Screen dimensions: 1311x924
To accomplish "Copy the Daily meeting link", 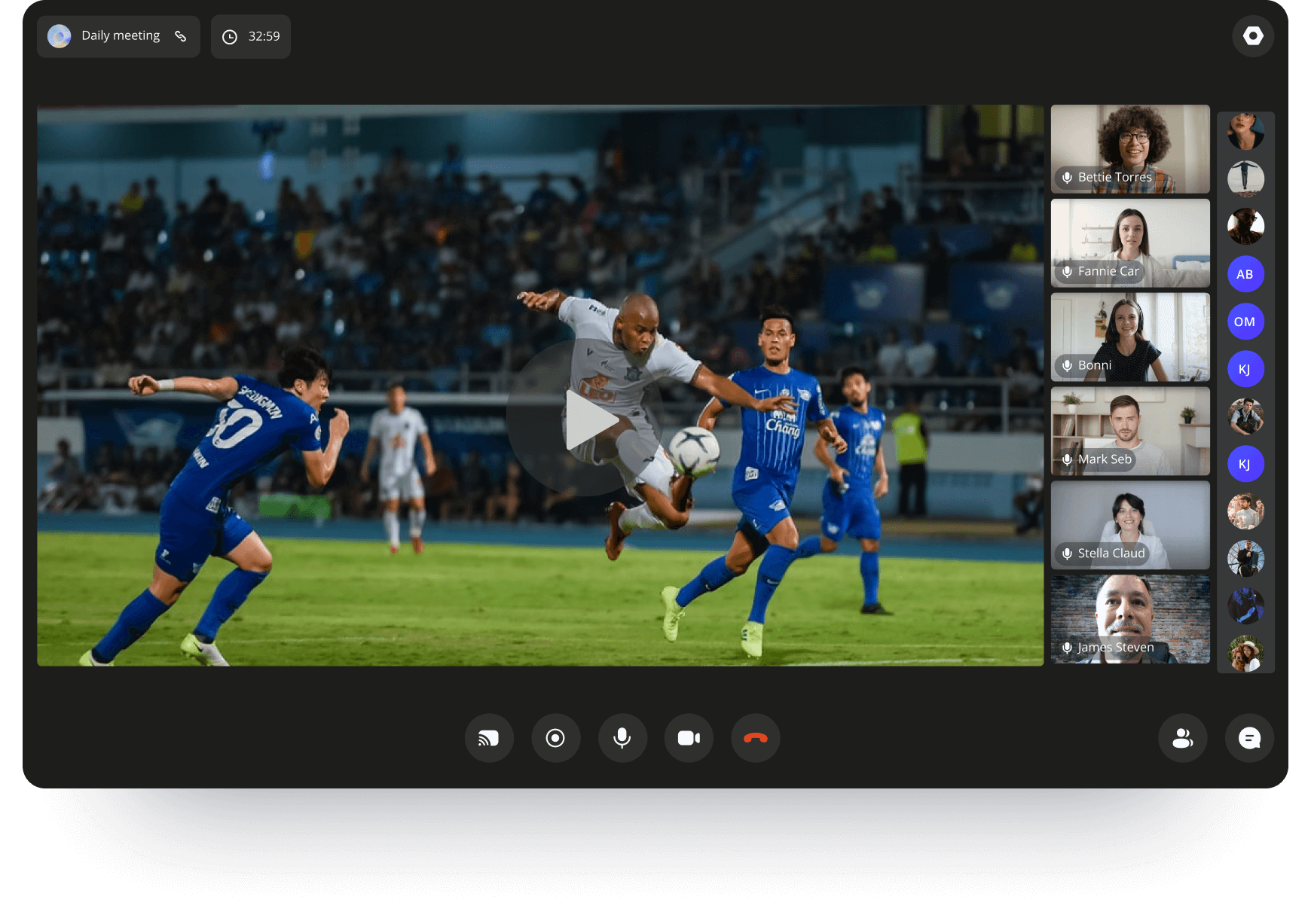I will tap(181, 36).
